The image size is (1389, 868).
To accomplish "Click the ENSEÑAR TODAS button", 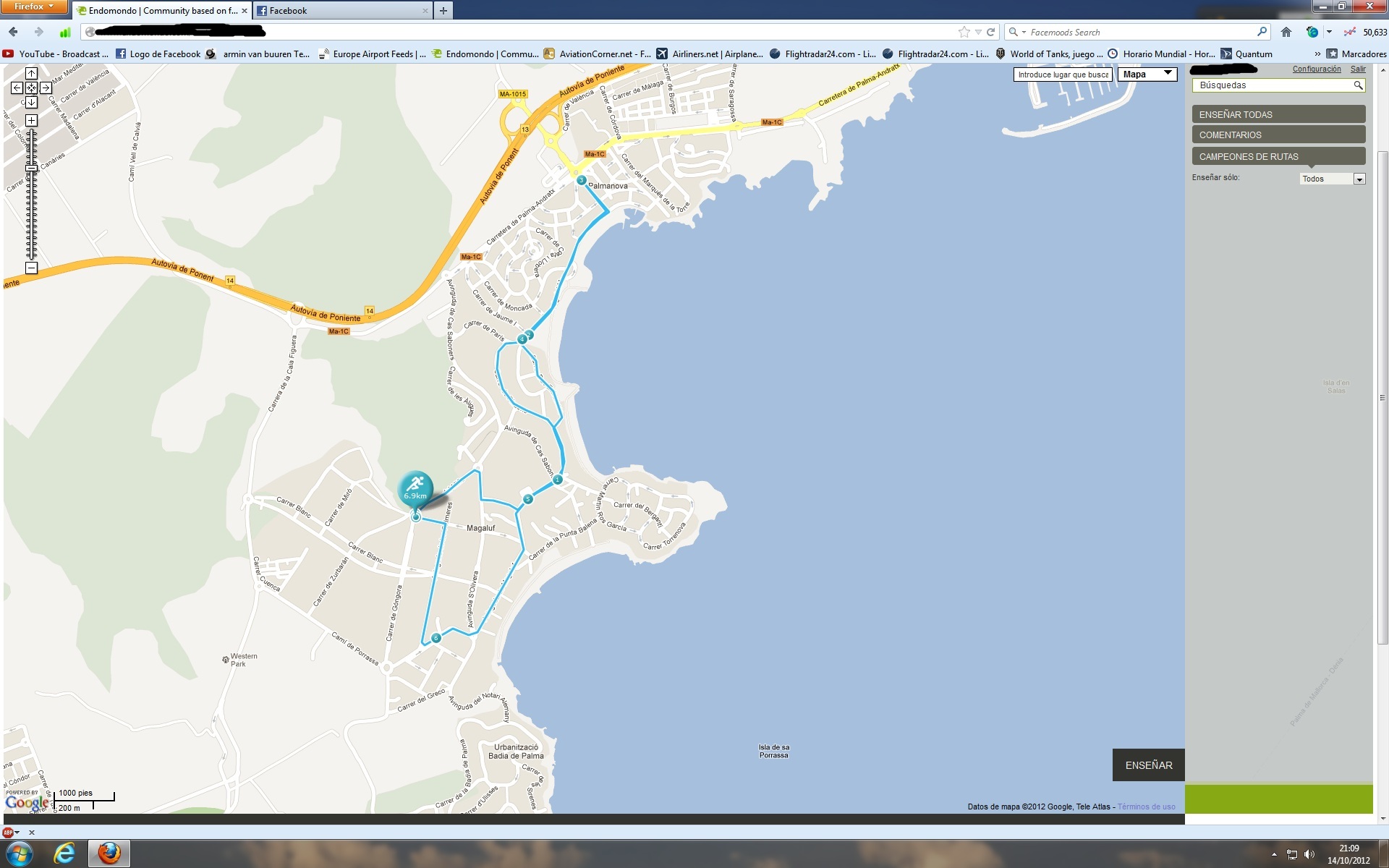I will tap(1278, 114).
